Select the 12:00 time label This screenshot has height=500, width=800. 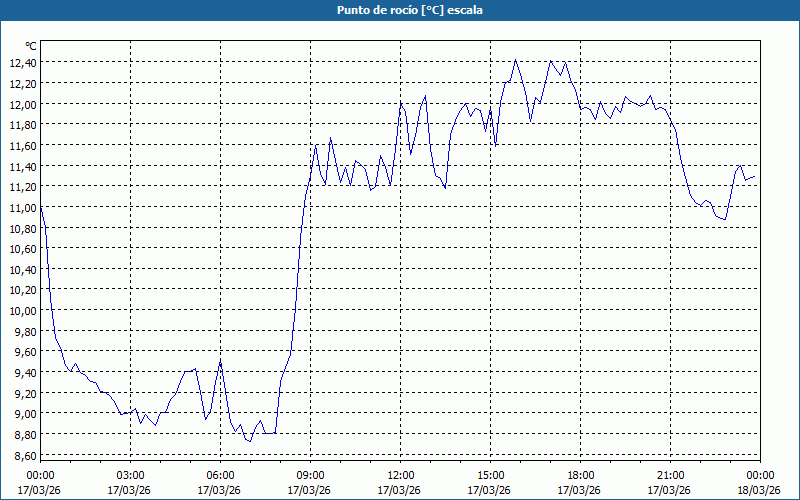[x=400, y=475]
